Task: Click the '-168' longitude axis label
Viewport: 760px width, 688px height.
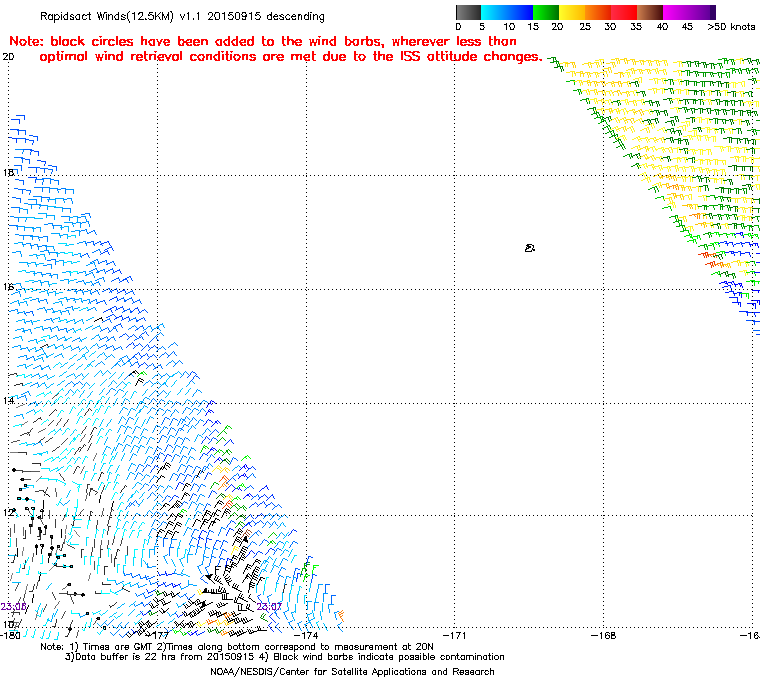Action: [x=603, y=635]
